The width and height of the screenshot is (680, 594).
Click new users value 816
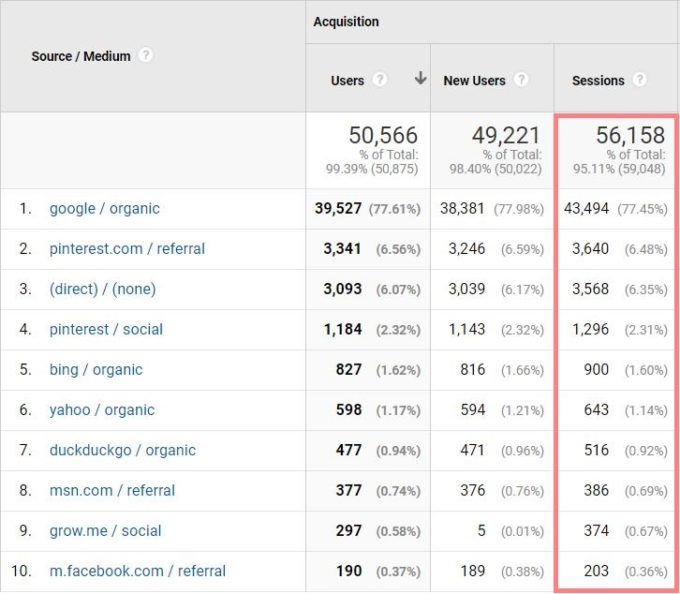(x=473, y=370)
